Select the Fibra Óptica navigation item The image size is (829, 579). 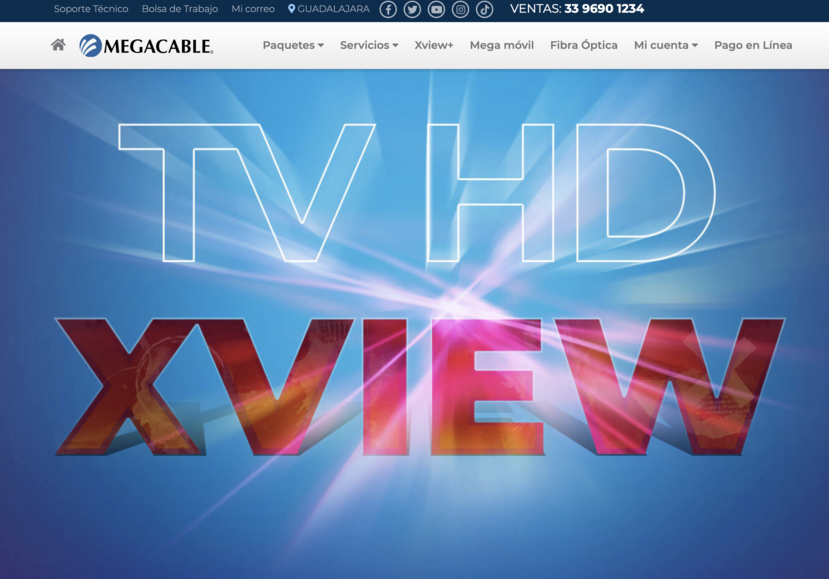click(x=582, y=45)
